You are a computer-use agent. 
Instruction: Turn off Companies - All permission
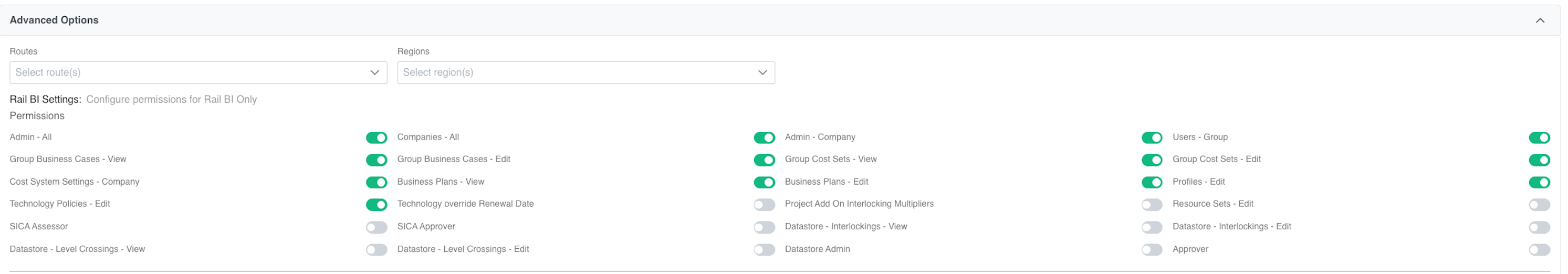point(764,138)
